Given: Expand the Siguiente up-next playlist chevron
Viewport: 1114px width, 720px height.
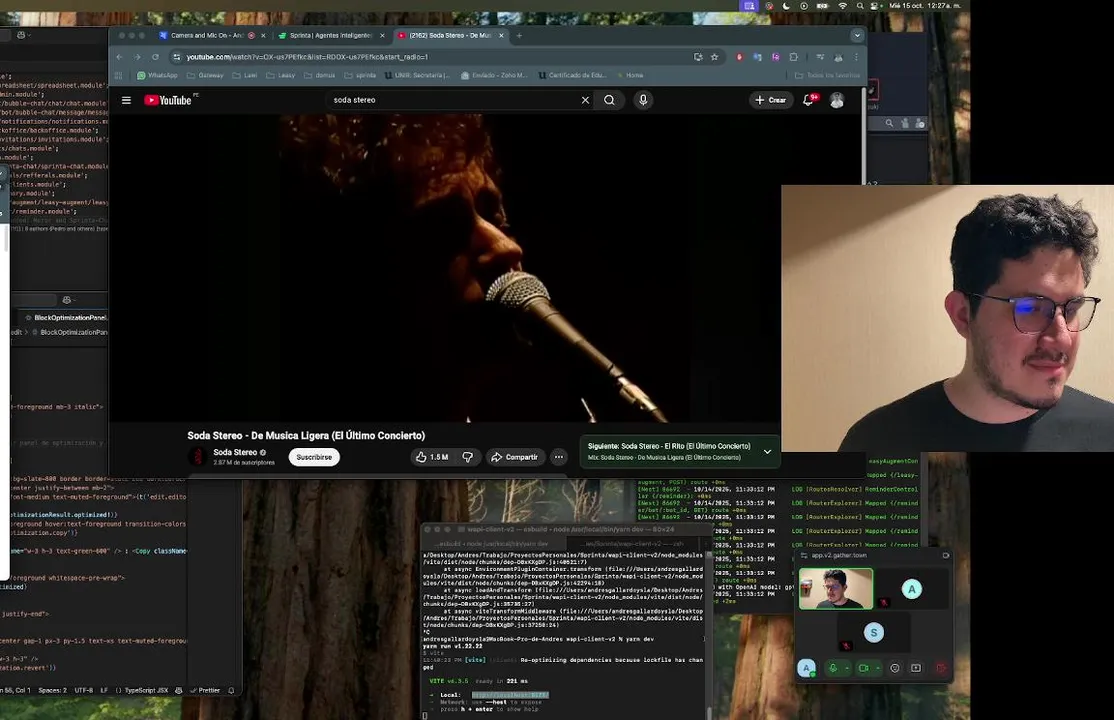Looking at the screenshot, I should [767, 451].
